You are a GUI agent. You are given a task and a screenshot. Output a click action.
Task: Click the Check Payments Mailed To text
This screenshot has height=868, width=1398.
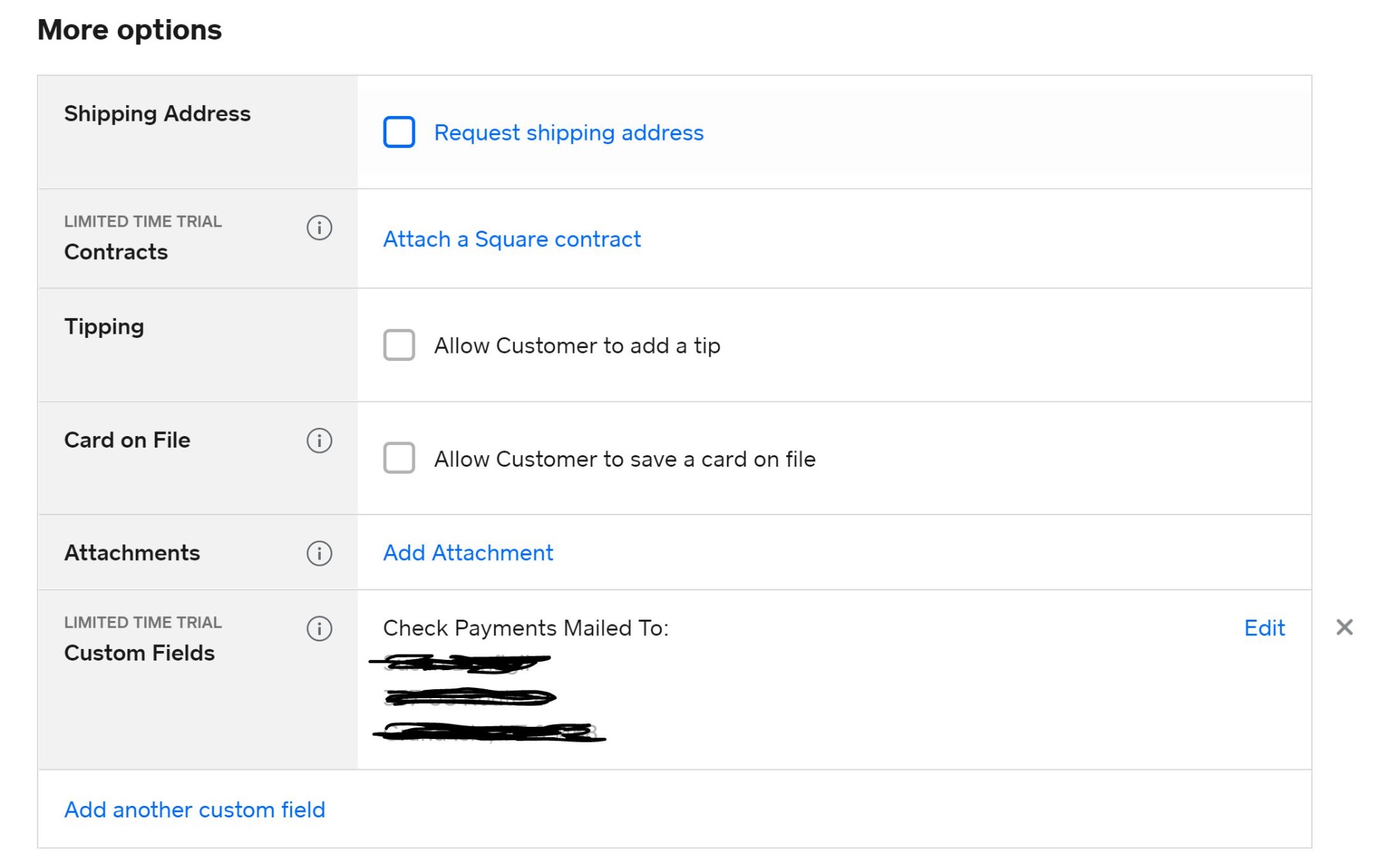[527, 628]
